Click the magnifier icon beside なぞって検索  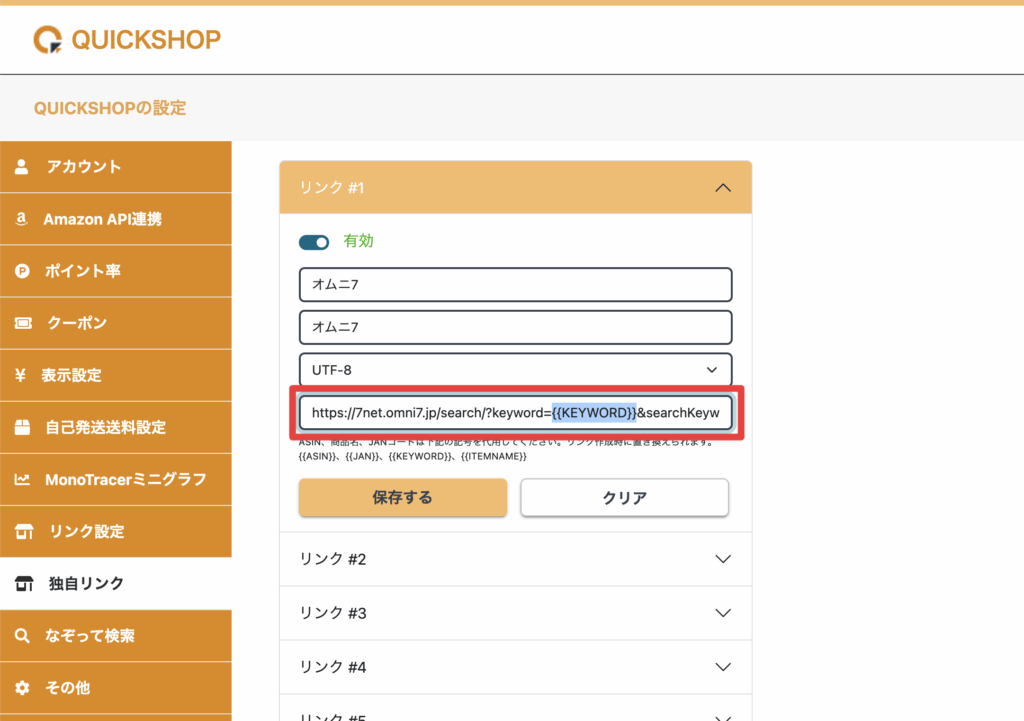coord(22,635)
